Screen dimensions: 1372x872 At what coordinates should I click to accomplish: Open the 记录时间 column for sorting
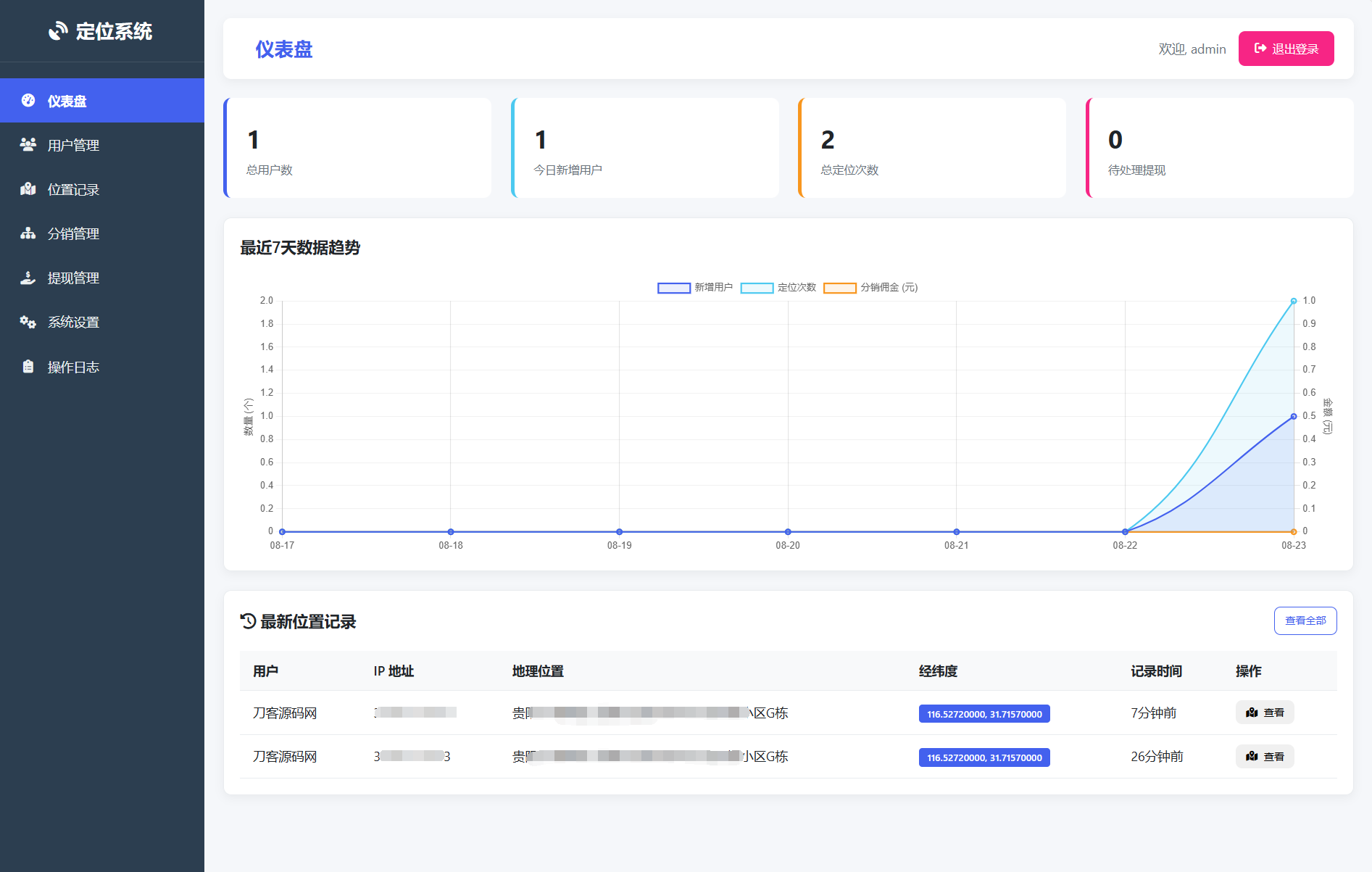(x=1157, y=671)
